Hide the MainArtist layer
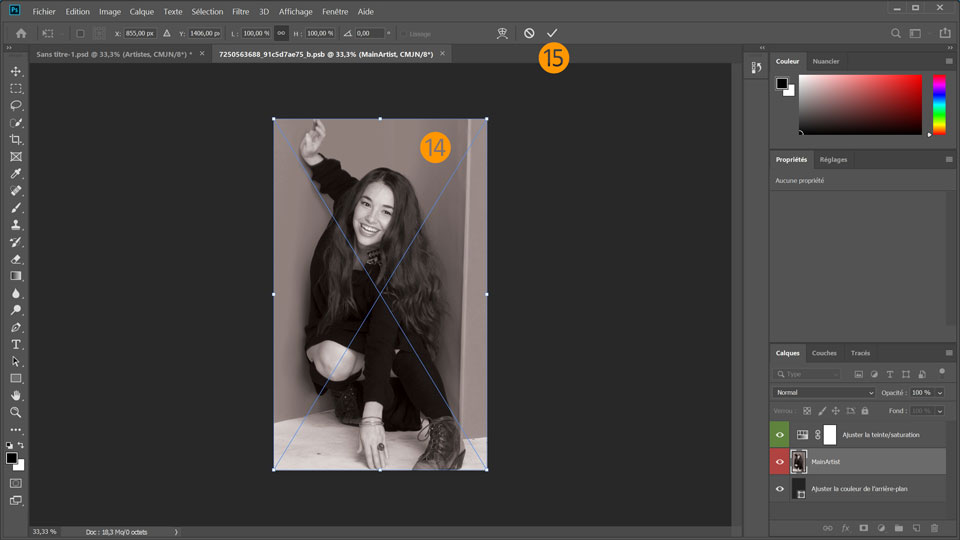This screenshot has width=960, height=540. tap(780, 461)
